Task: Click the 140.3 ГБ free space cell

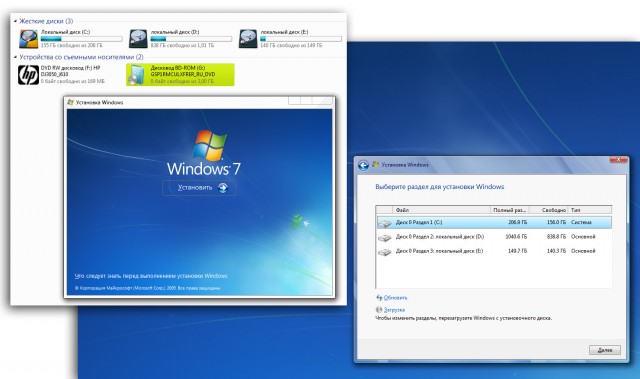Action: coord(556,251)
